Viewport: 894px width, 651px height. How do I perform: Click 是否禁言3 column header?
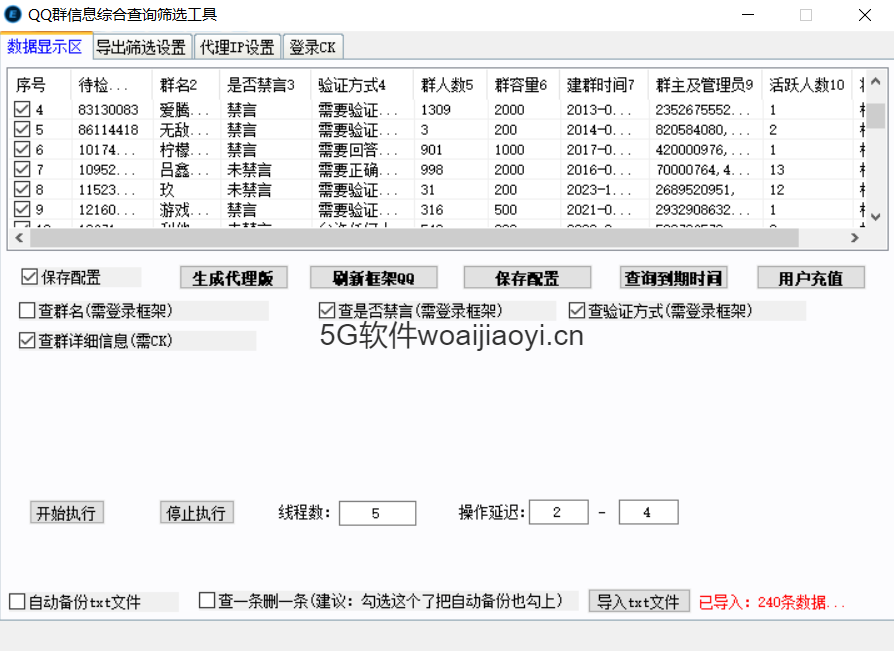pyautogui.click(x=265, y=85)
